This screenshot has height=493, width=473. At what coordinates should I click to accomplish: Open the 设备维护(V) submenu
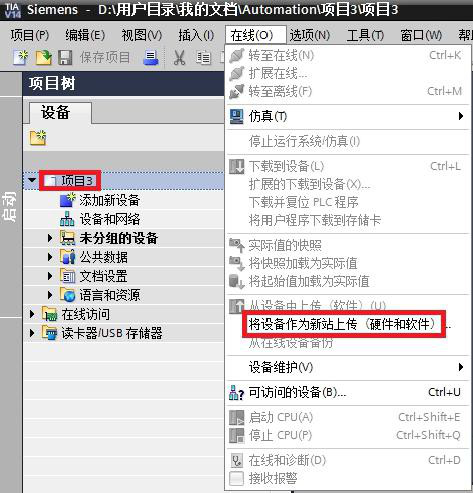[x=348, y=367]
